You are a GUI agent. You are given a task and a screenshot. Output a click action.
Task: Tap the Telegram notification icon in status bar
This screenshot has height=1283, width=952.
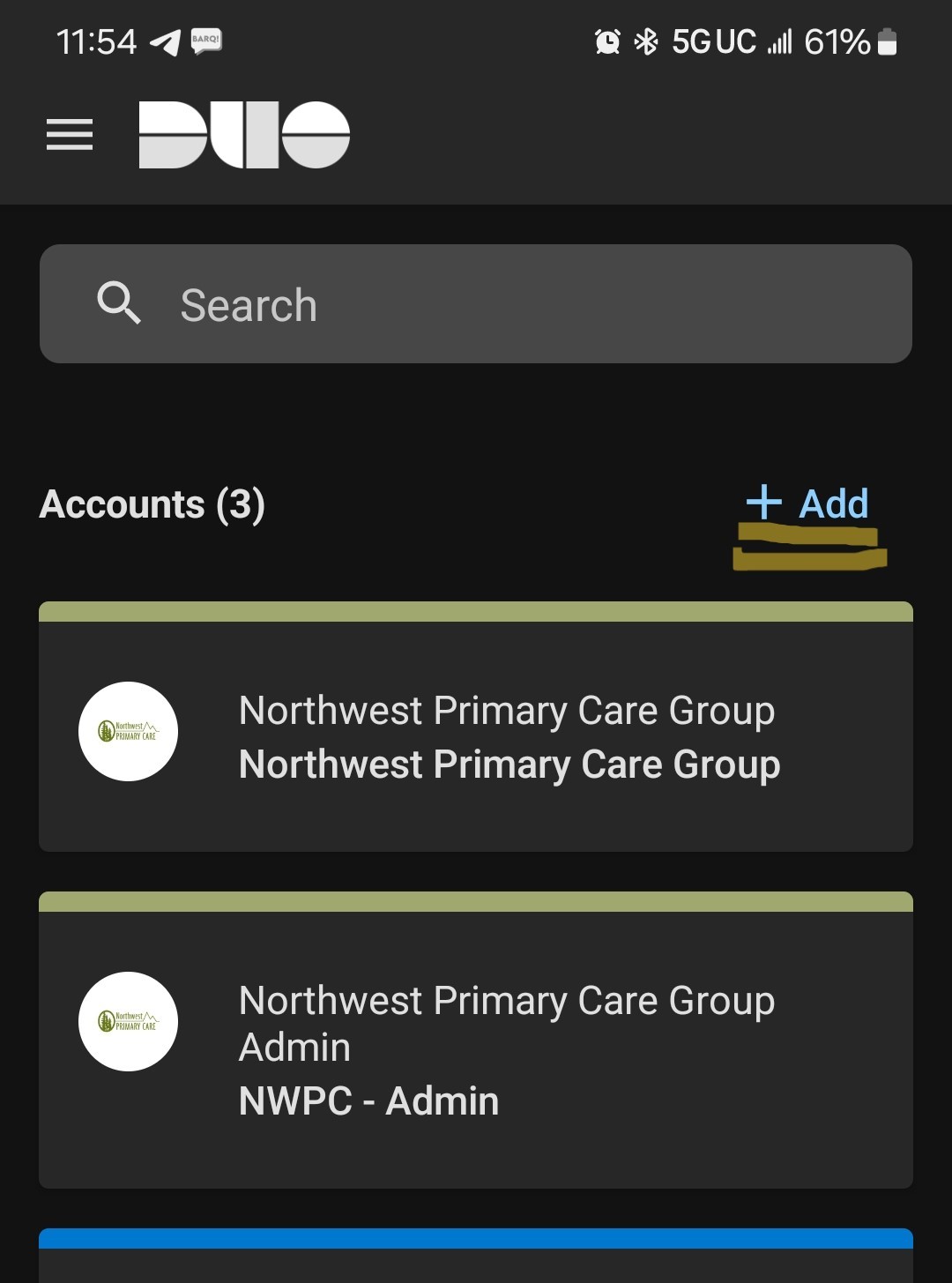[165, 41]
